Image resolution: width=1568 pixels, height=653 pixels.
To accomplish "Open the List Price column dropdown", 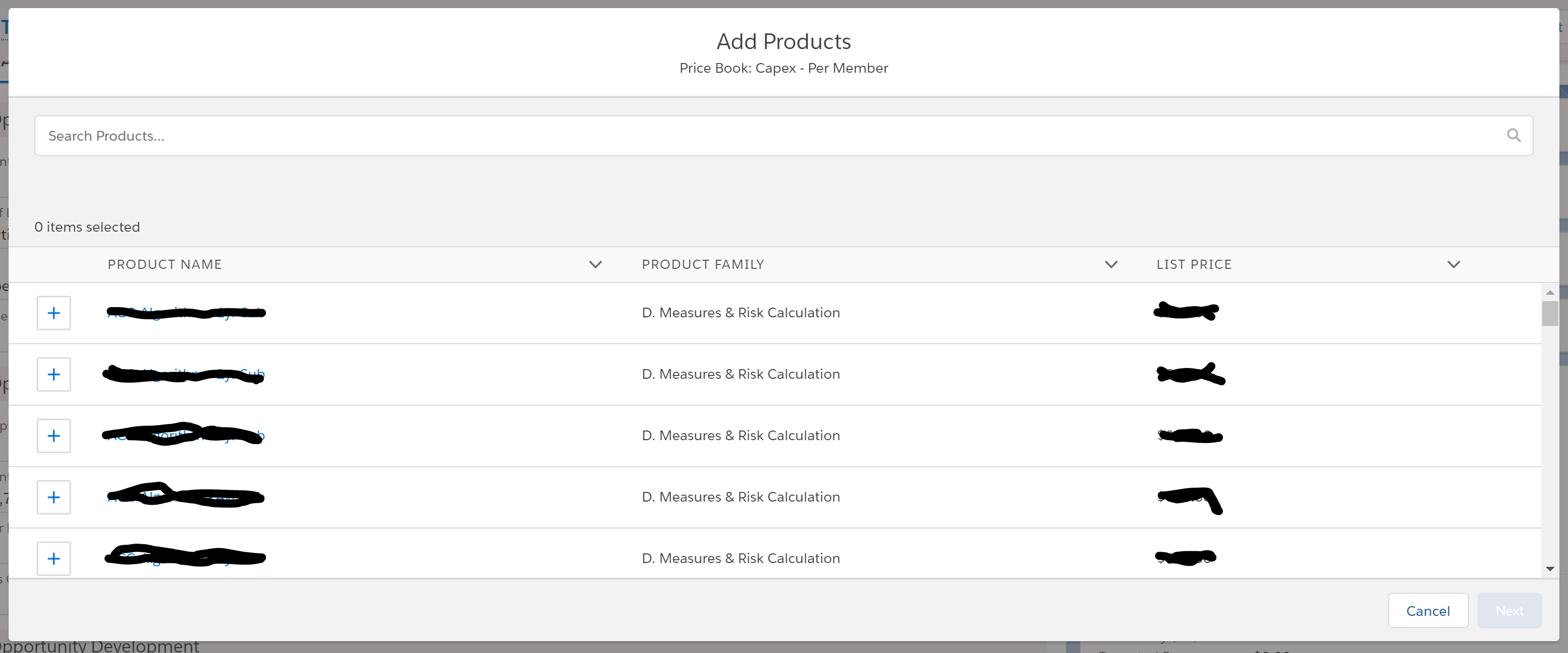I will 1453,265.
